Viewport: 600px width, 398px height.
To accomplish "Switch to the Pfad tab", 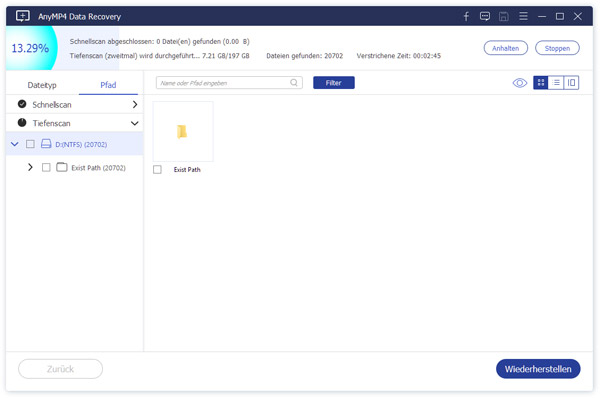I will pos(108,85).
